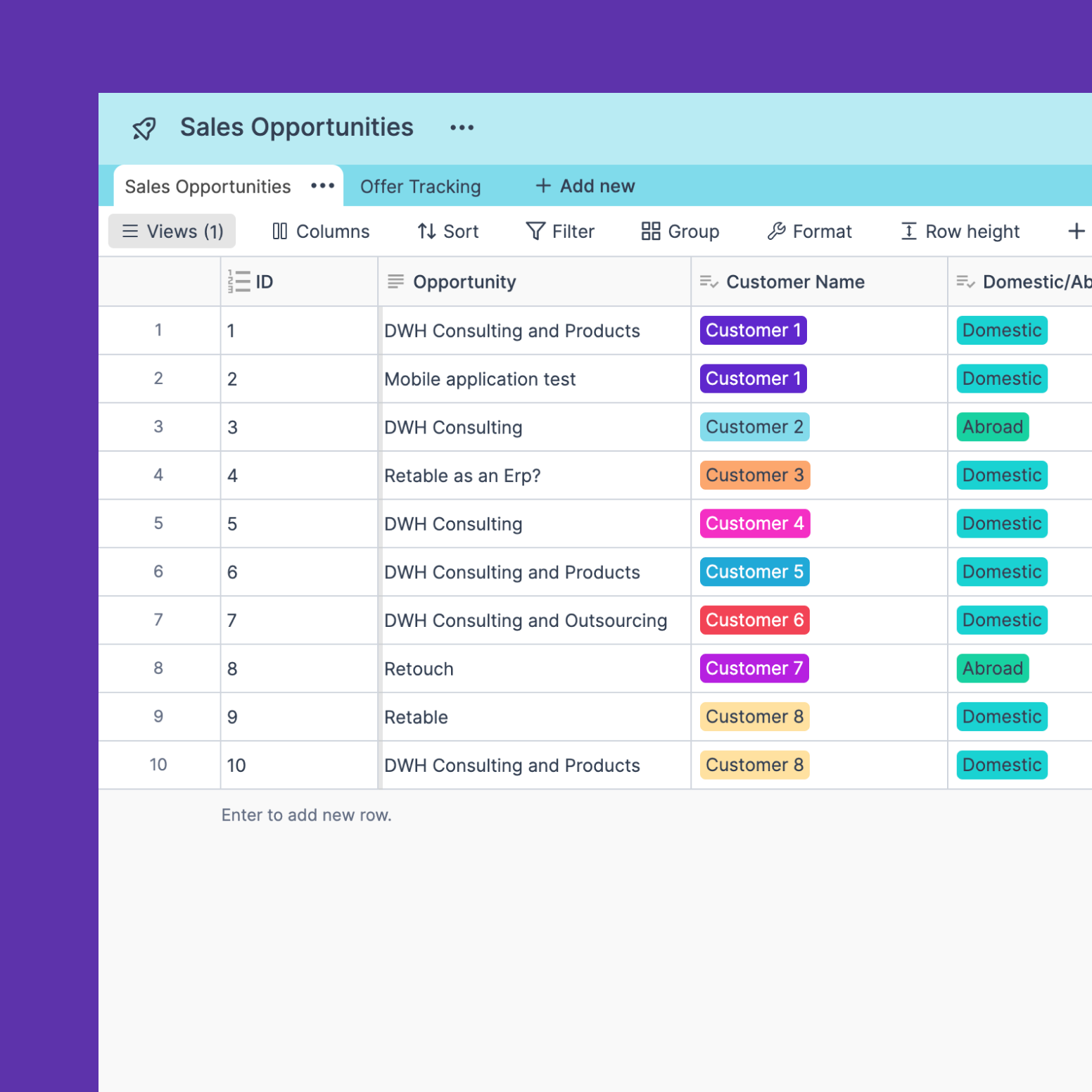Open the ellipsis menu next to the page title
The height and width of the screenshot is (1092, 1092).
point(462,127)
